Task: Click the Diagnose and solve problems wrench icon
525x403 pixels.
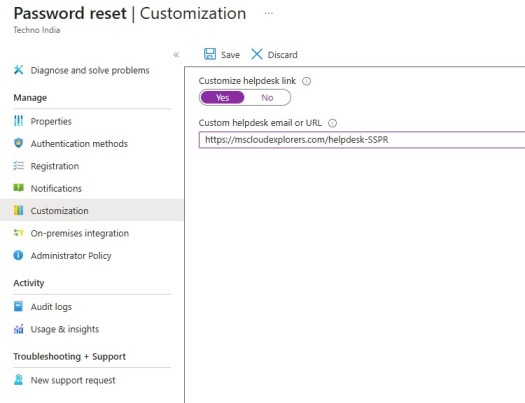Action: [x=18, y=70]
